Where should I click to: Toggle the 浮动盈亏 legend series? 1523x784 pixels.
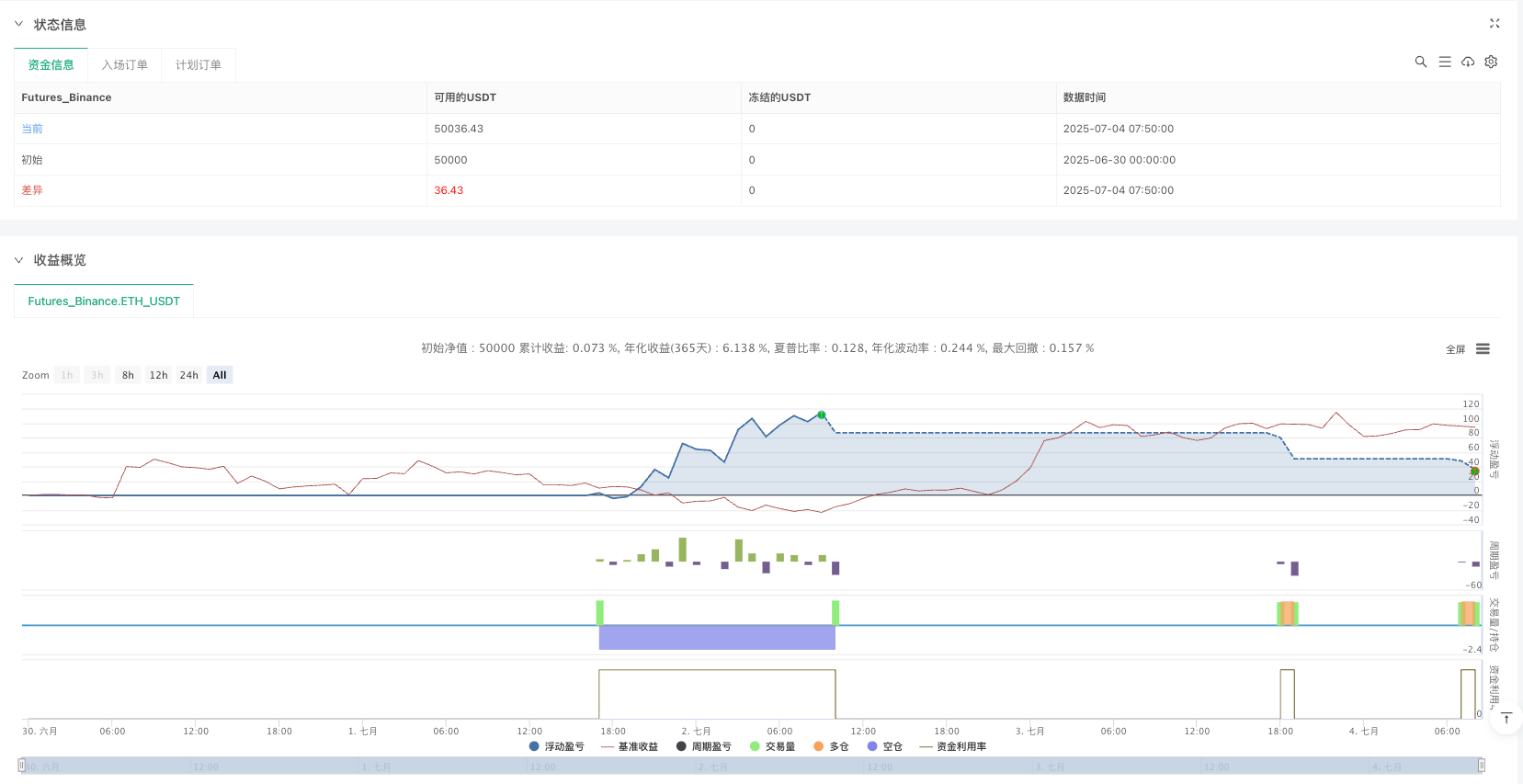(557, 746)
